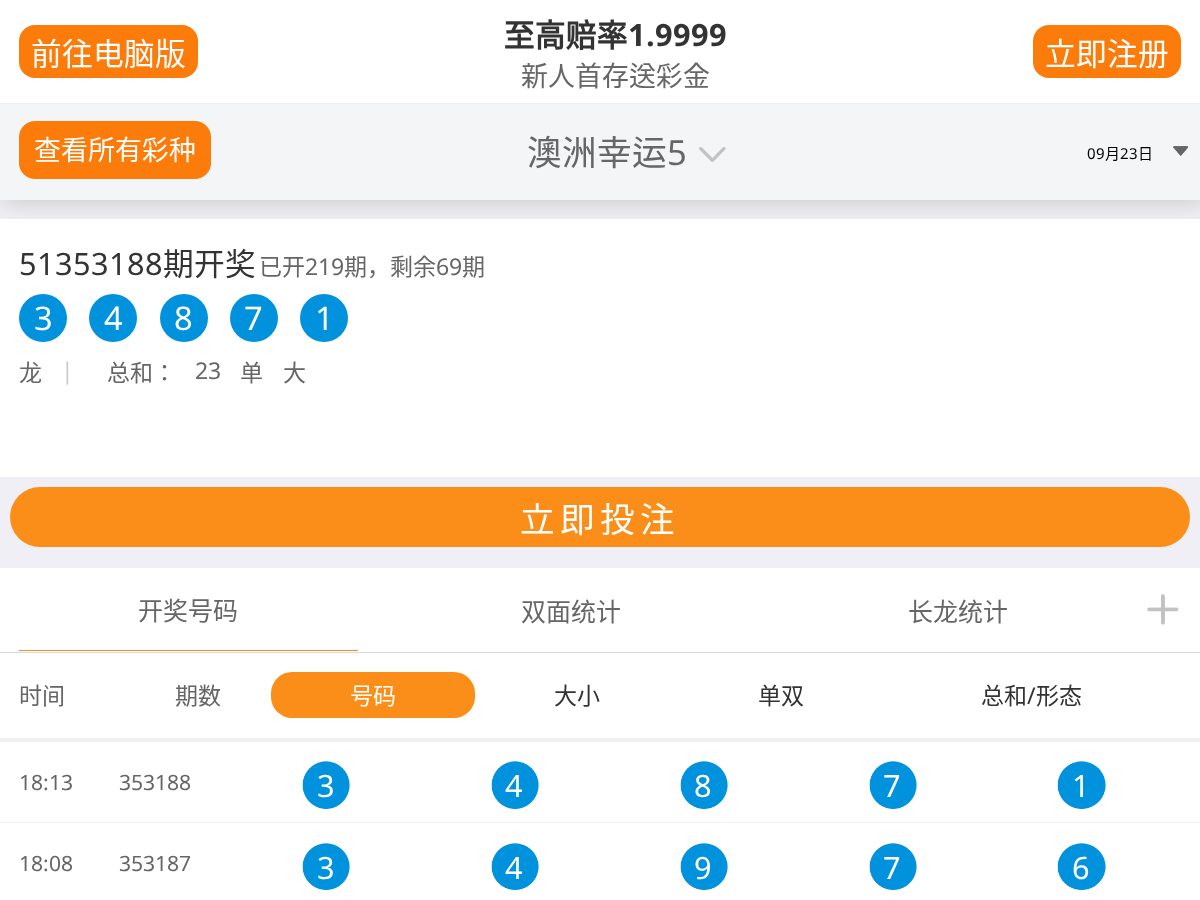Switch to the 开奖号码 tab
Screen dimensions: 1200x900
point(188,611)
